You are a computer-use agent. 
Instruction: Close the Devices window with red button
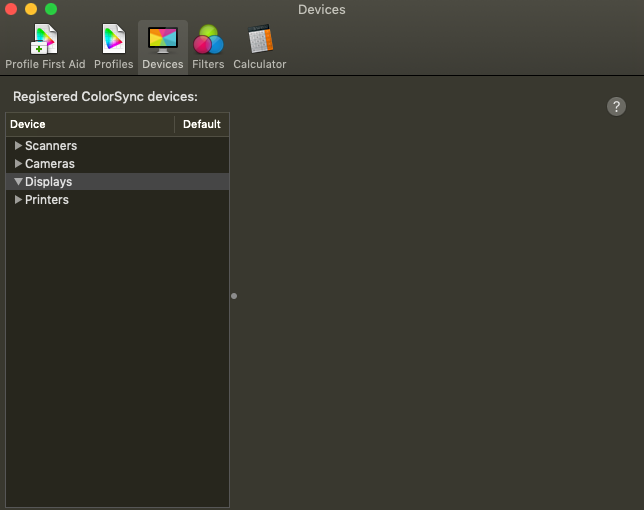[x=11, y=9]
